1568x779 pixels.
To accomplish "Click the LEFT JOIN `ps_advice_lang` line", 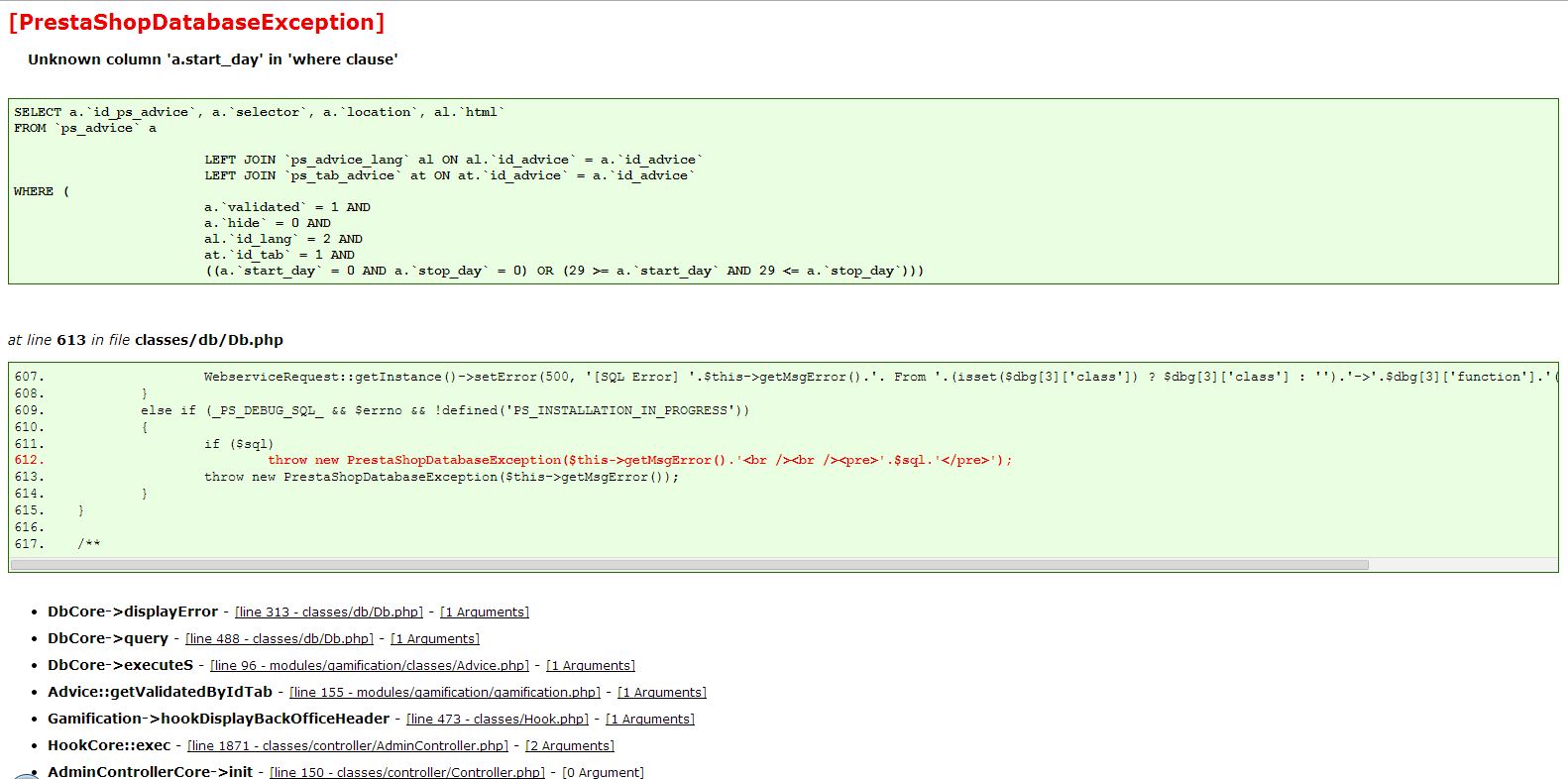I will 454,160.
